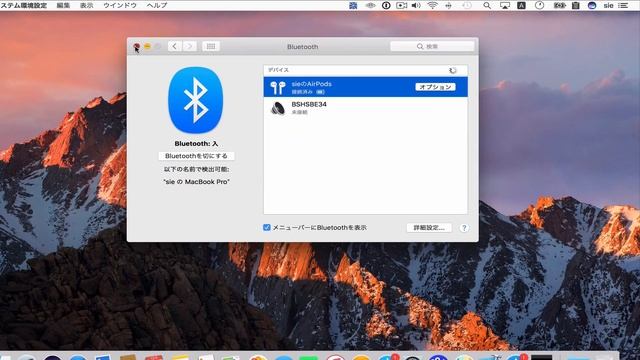Click the blue pixelated icon in the menu bar

coord(353,5)
